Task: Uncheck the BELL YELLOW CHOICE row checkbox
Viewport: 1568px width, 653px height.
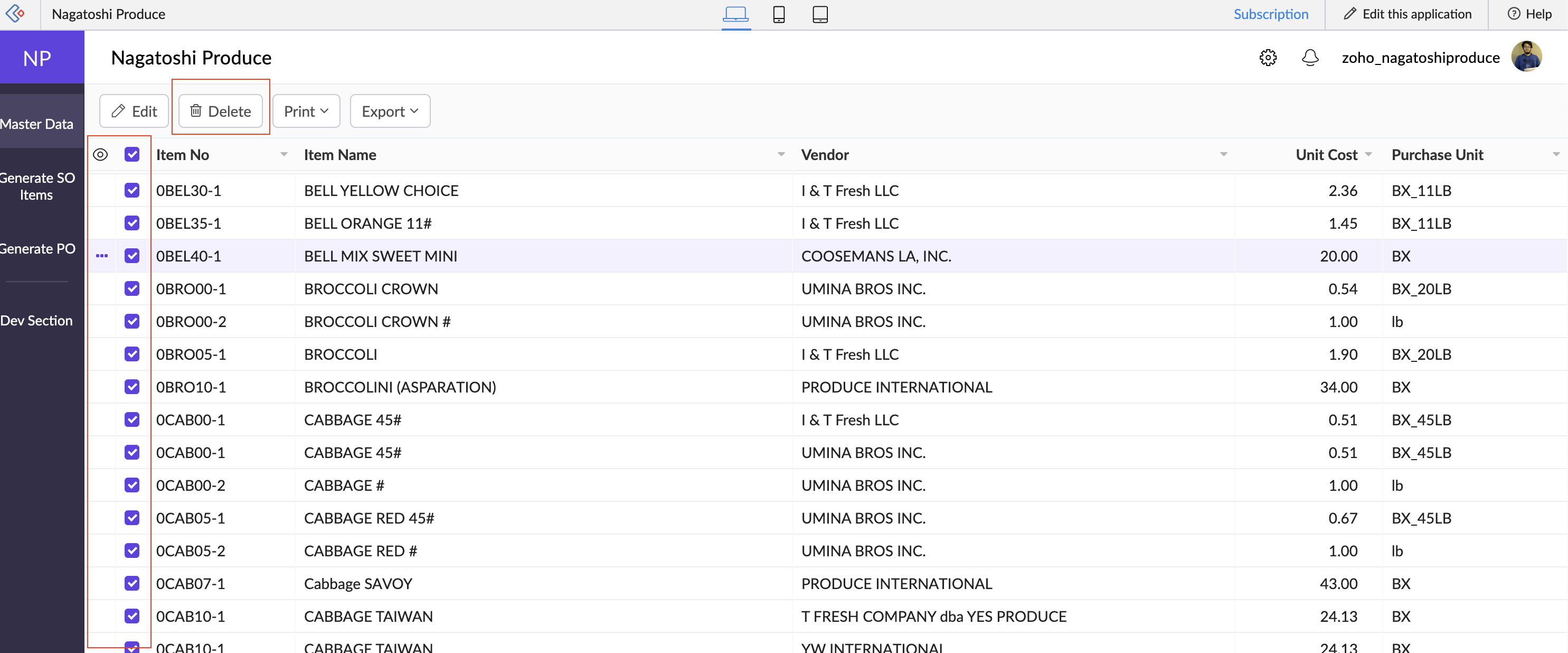Action: (131, 191)
